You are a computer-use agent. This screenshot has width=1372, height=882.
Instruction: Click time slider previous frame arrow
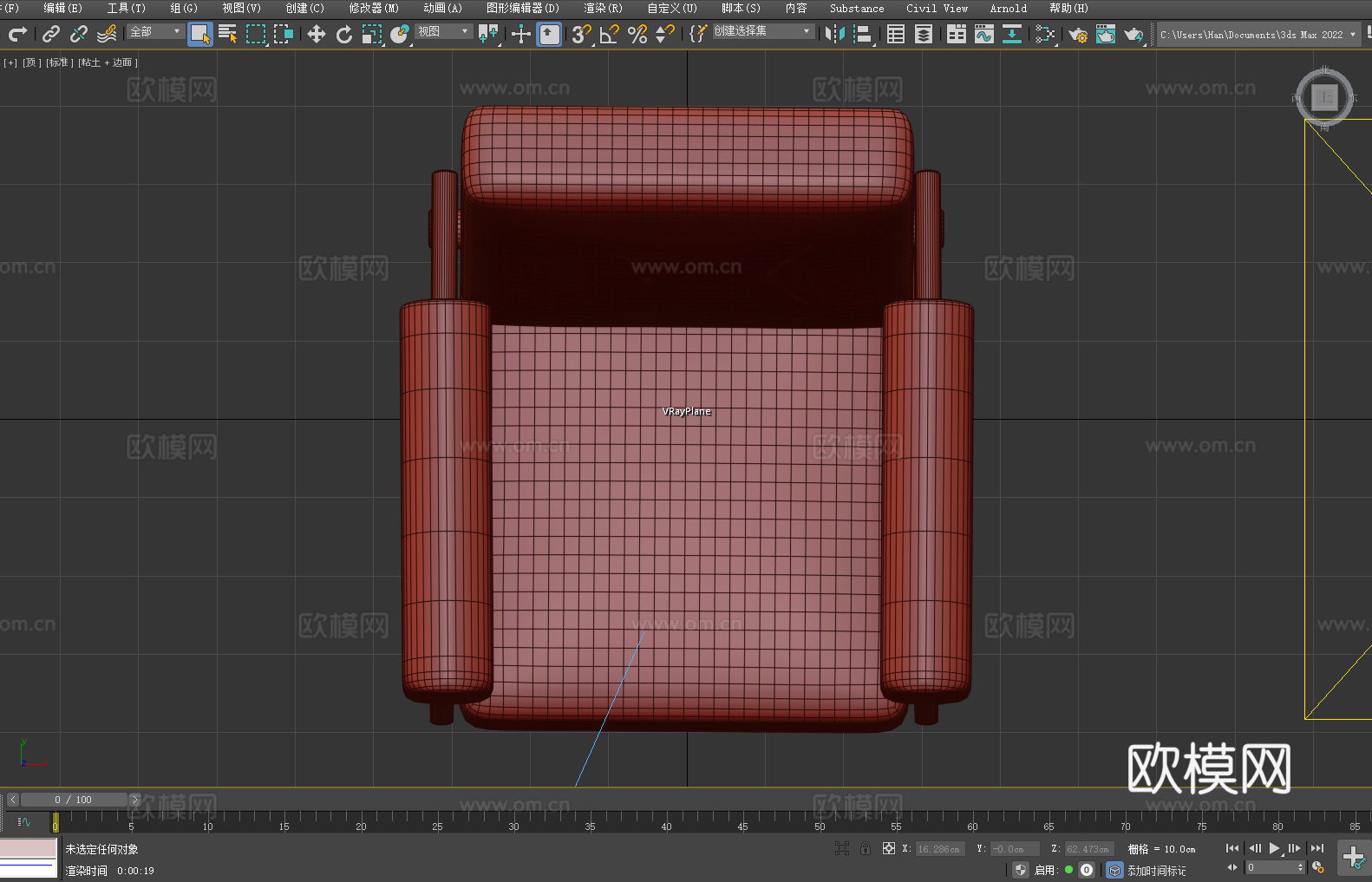13,800
